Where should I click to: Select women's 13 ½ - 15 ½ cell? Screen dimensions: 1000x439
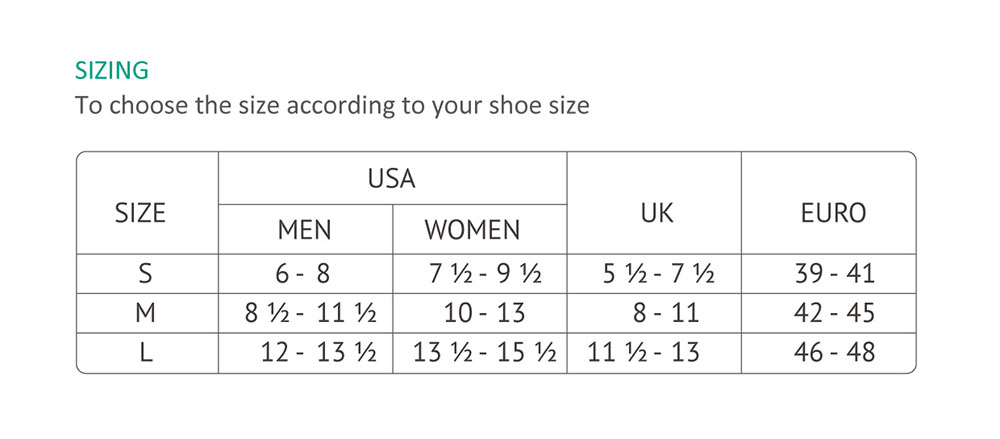(x=485, y=352)
